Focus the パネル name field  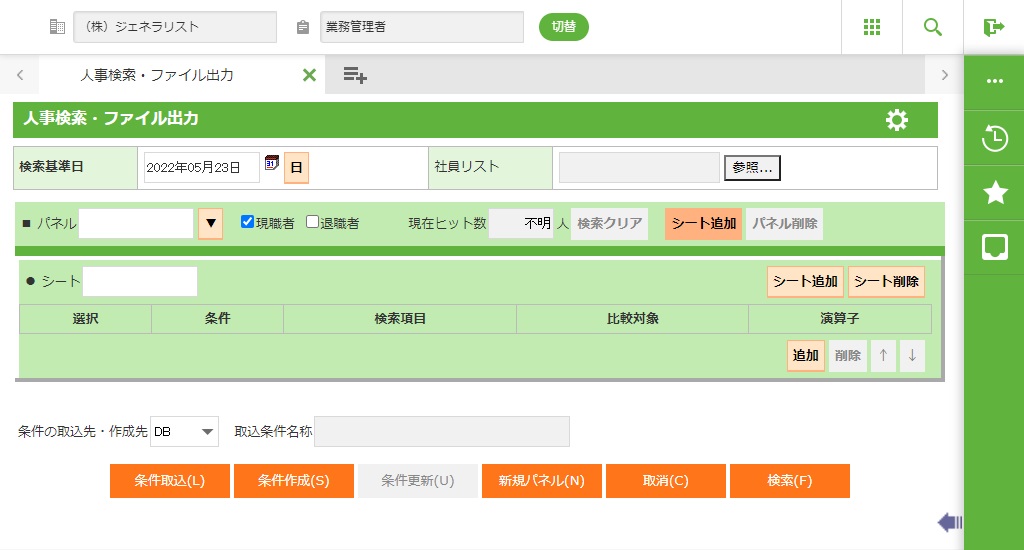136,223
